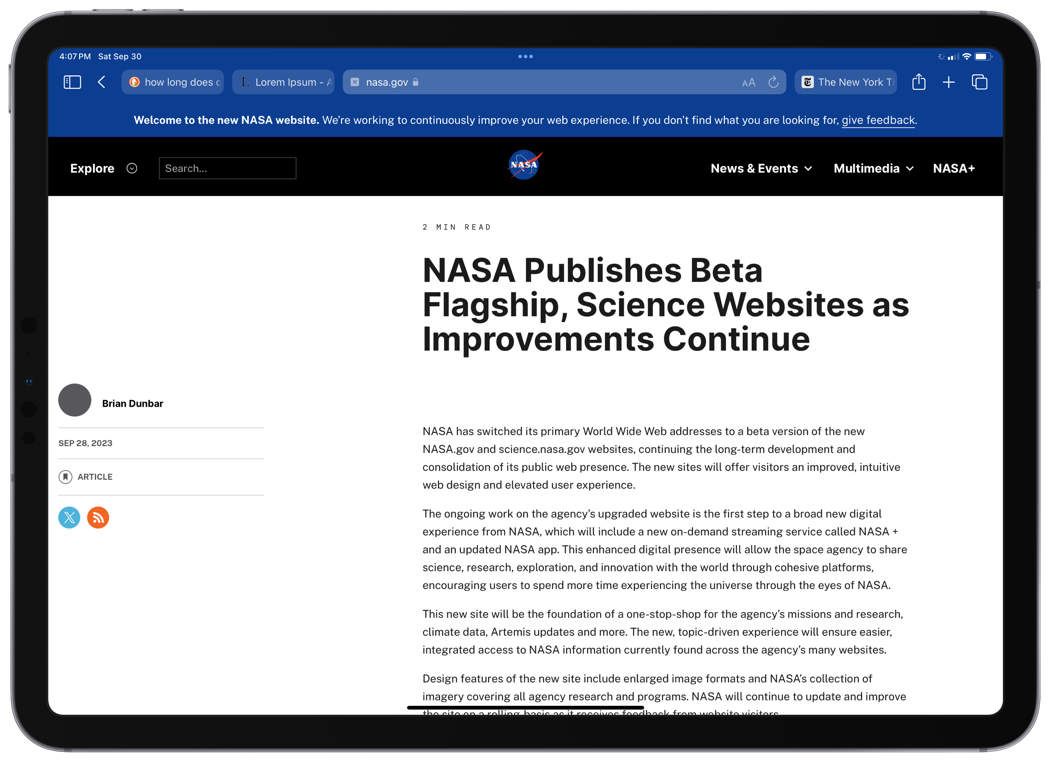Open the NASA+ navigation link
This screenshot has height=763, width=1052.
(x=953, y=168)
